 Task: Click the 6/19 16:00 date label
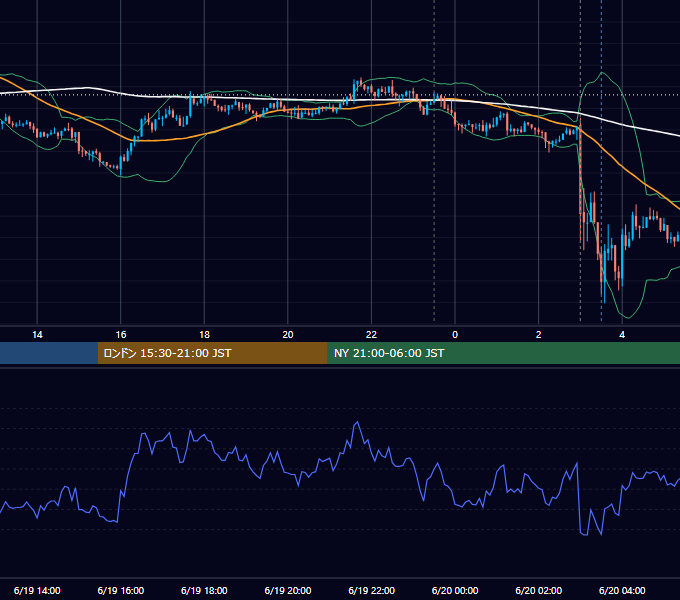121,590
